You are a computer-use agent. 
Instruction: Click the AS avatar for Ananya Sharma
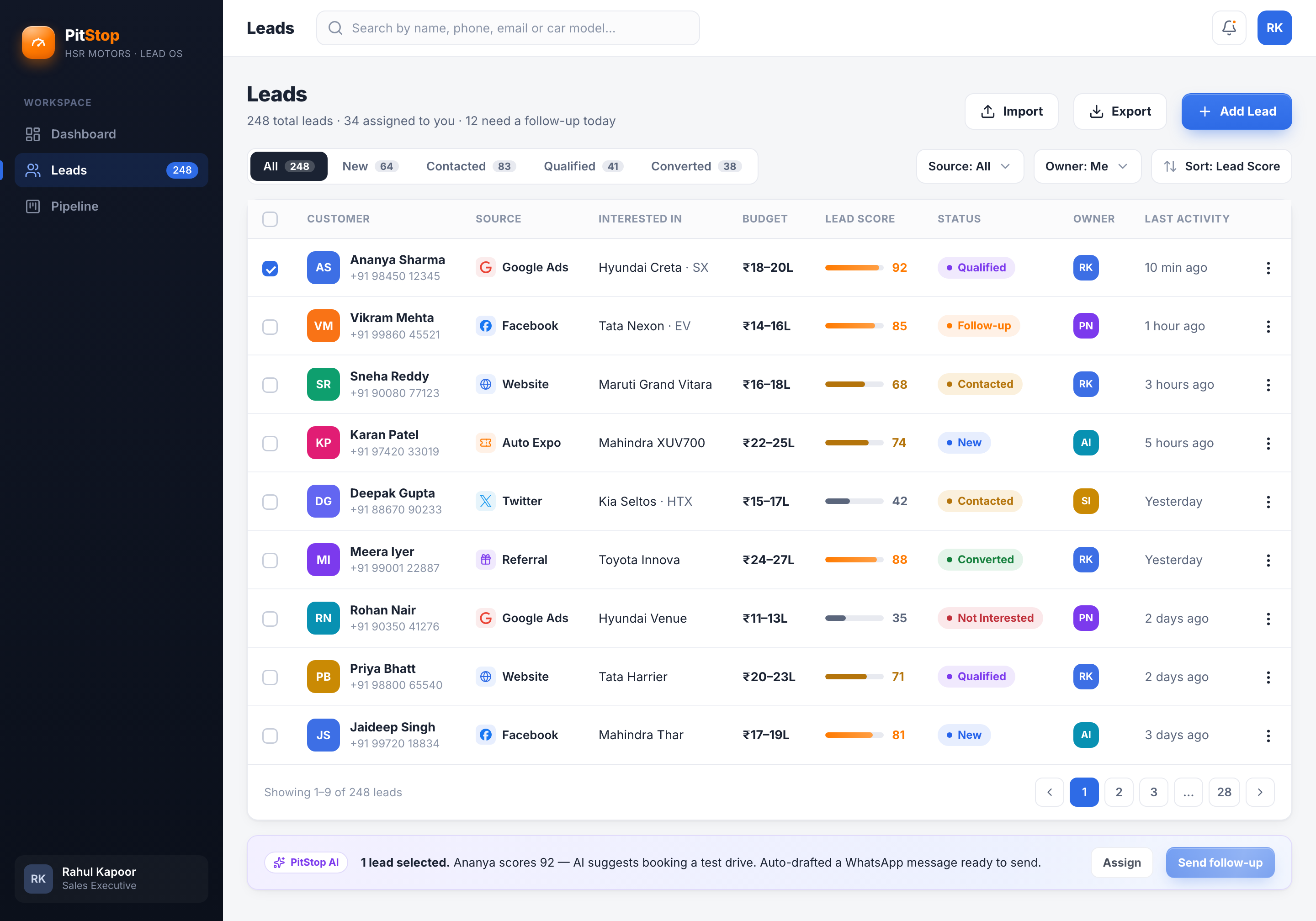[323, 268]
